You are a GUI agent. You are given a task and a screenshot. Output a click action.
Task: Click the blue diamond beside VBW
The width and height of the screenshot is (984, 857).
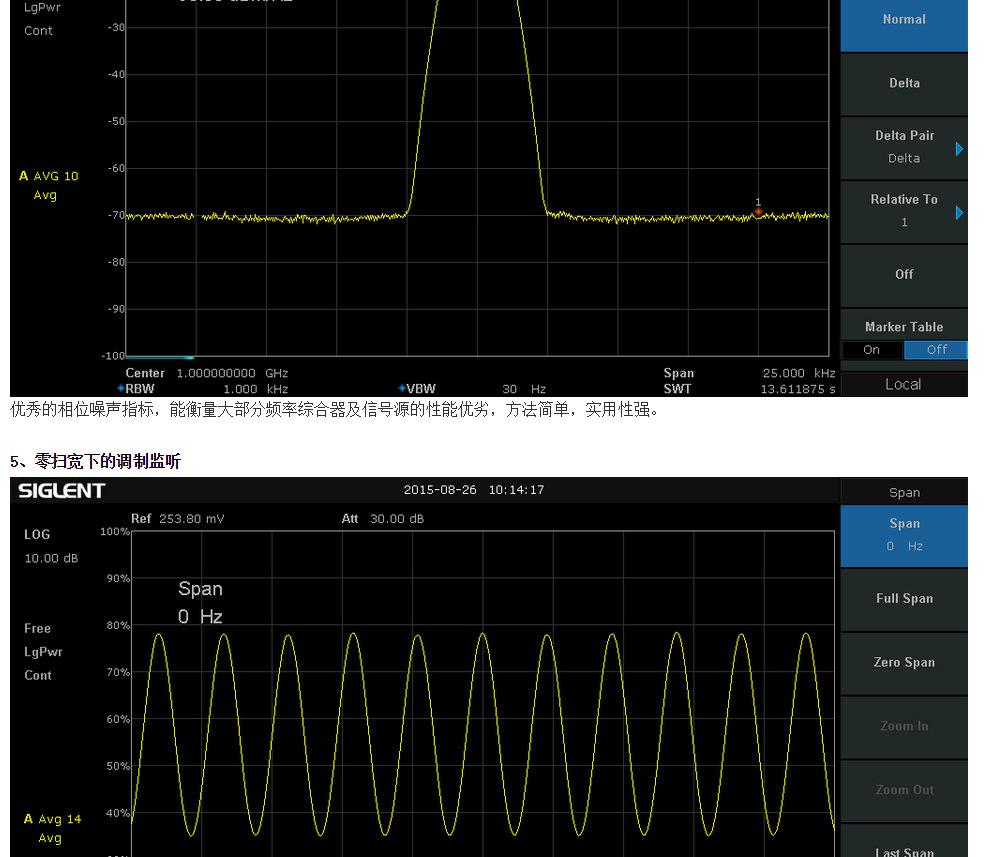click(x=402, y=389)
